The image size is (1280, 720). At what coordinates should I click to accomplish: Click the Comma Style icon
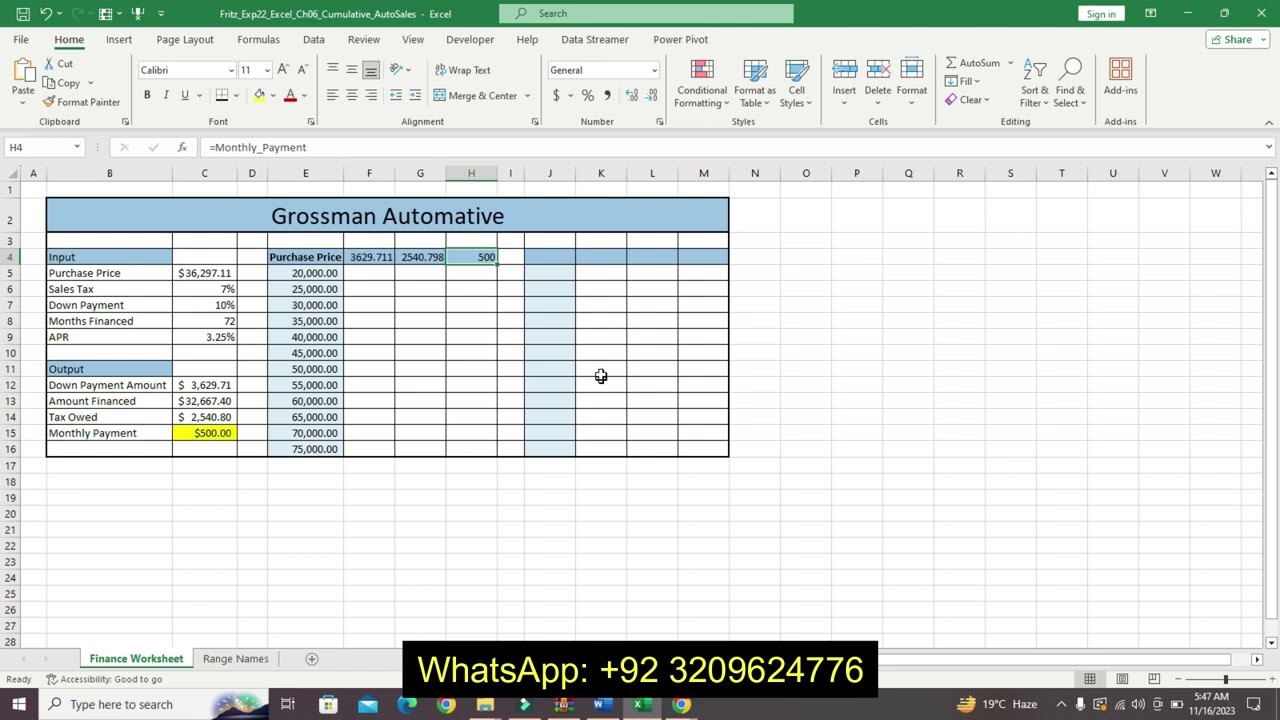pos(607,95)
